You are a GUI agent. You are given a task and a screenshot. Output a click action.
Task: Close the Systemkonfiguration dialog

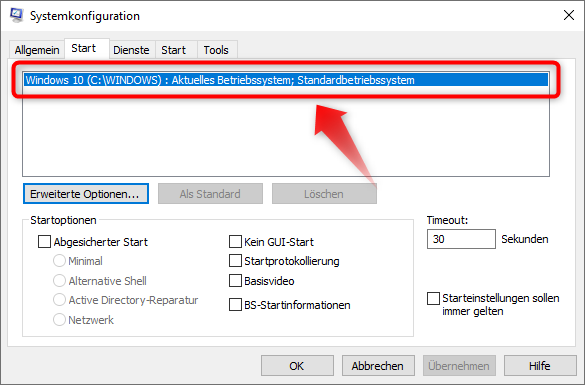569,15
